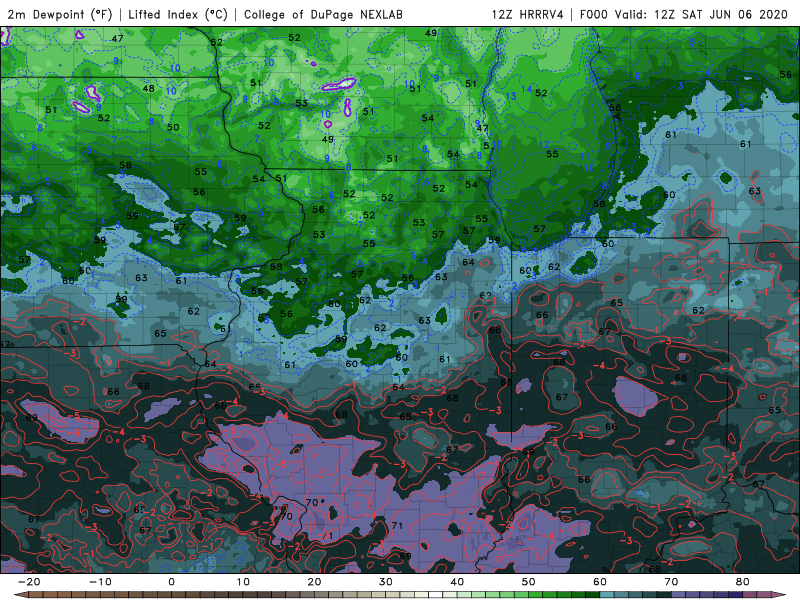Click the "2m Dewpoint (°F)" title text
Image resolution: width=800 pixels, height=600 pixels.
point(60,14)
